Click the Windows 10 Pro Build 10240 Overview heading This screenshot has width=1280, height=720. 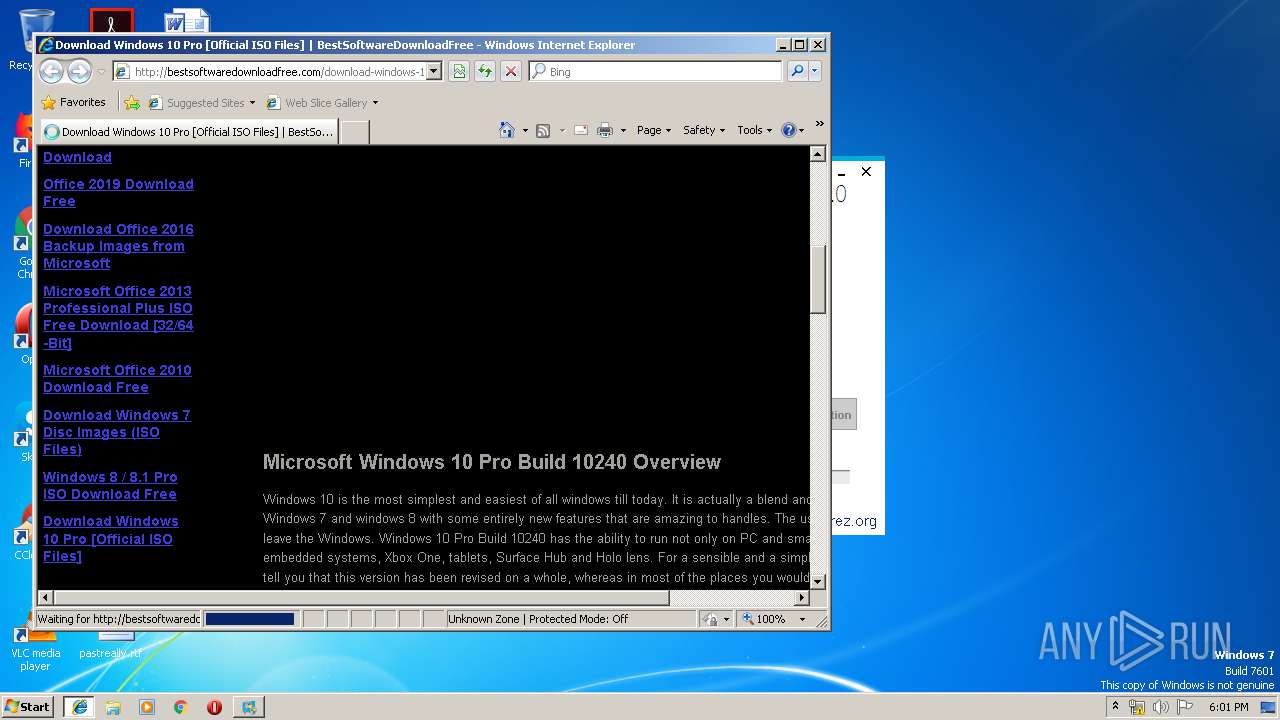[492, 462]
